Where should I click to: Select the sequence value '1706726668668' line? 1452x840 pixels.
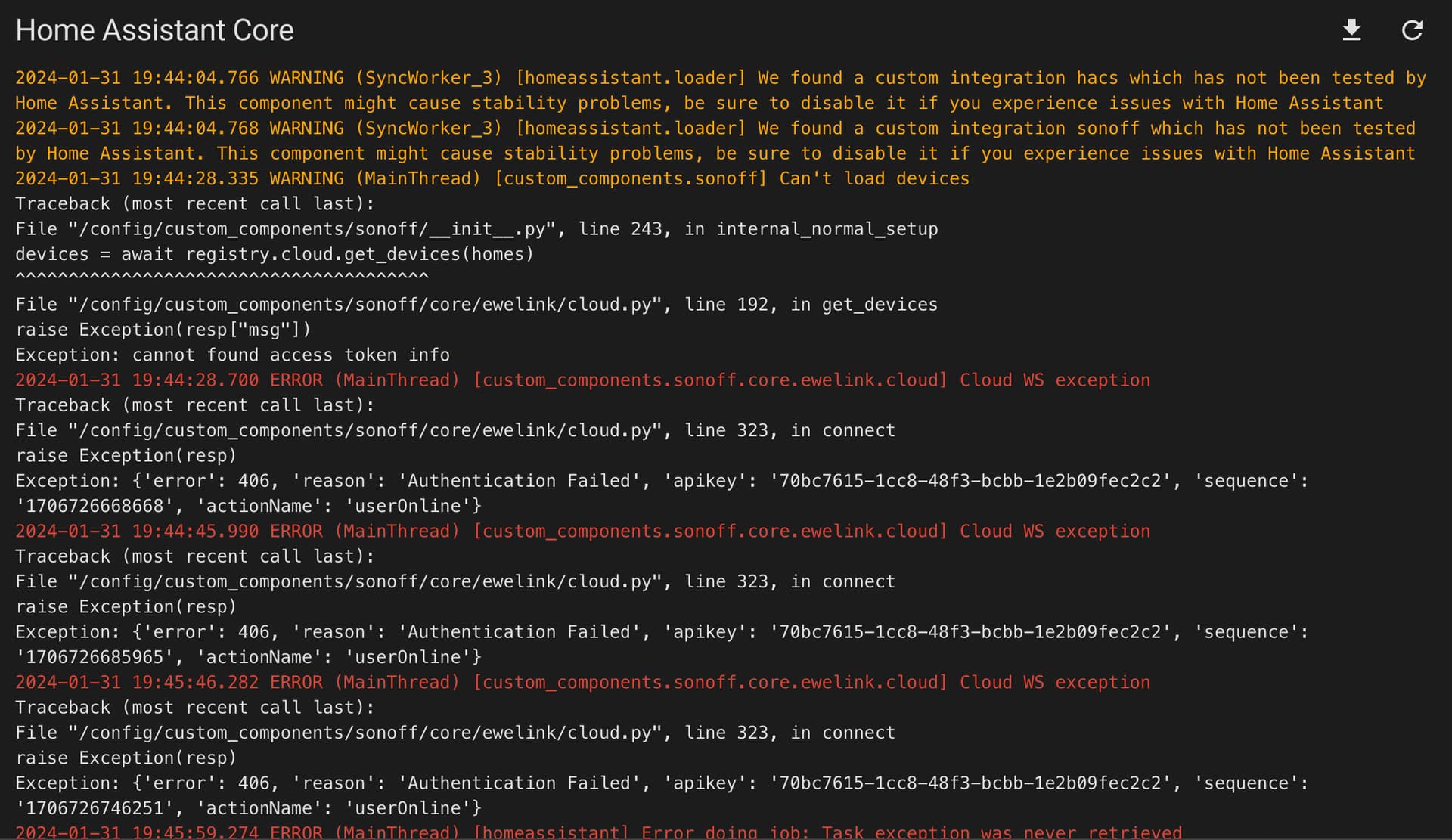click(x=248, y=506)
